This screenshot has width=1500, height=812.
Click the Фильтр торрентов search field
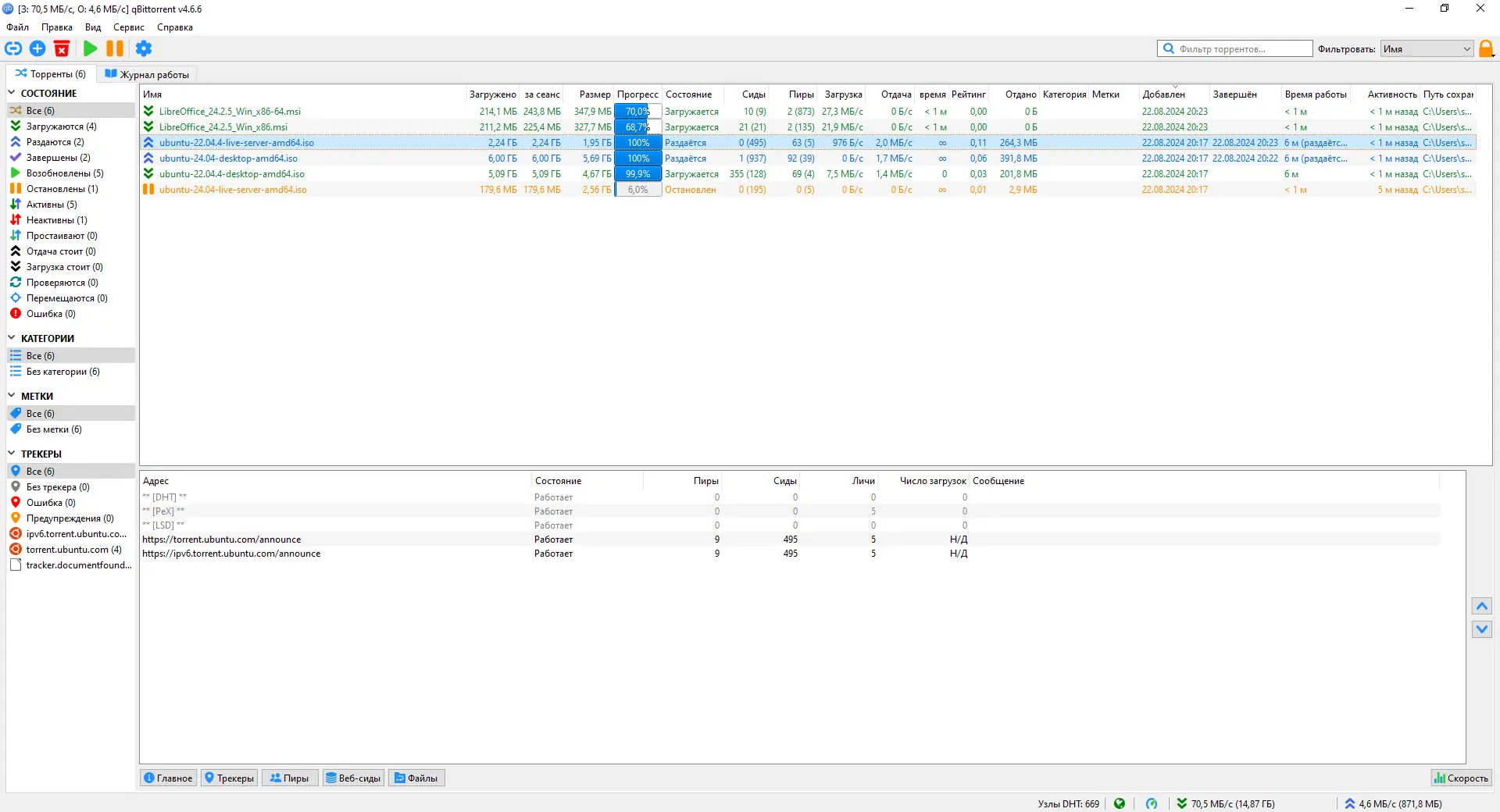(x=1234, y=48)
